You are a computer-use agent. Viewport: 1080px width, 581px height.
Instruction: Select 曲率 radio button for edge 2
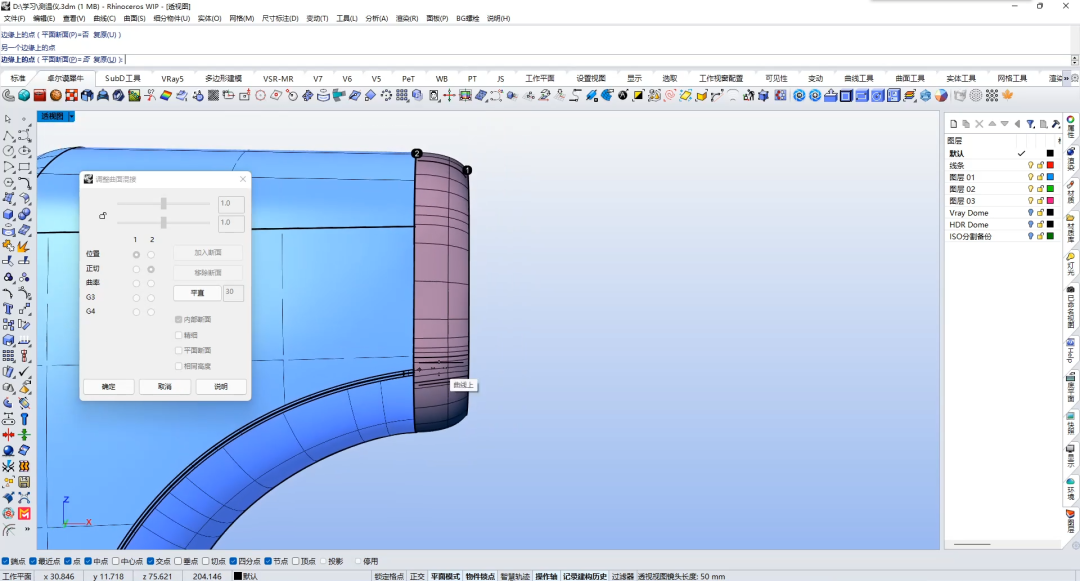pyautogui.click(x=151, y=283)
